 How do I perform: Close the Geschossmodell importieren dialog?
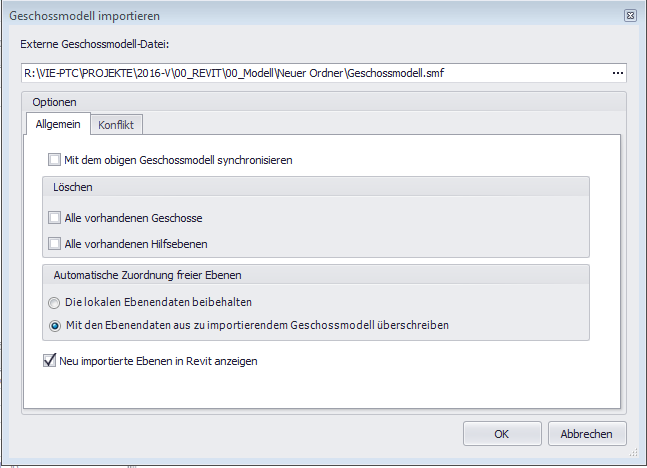point(630,17)
